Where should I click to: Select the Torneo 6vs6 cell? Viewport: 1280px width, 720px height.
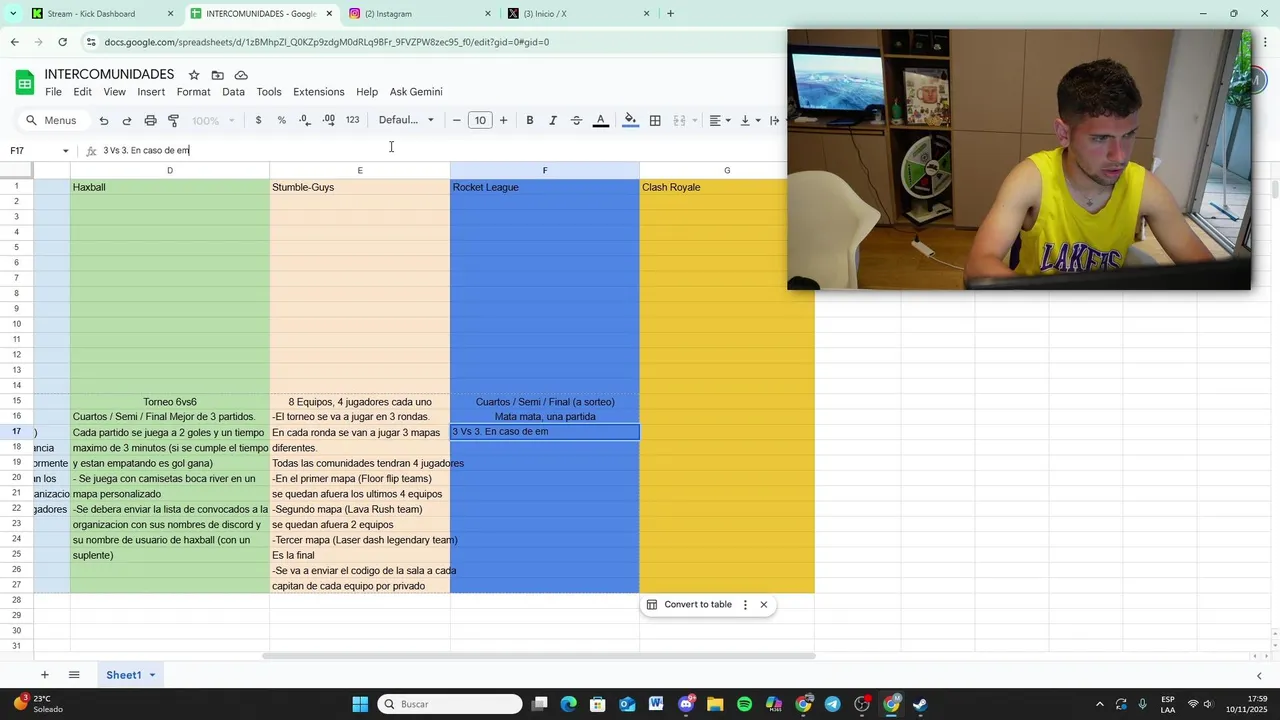pos(170,402)
